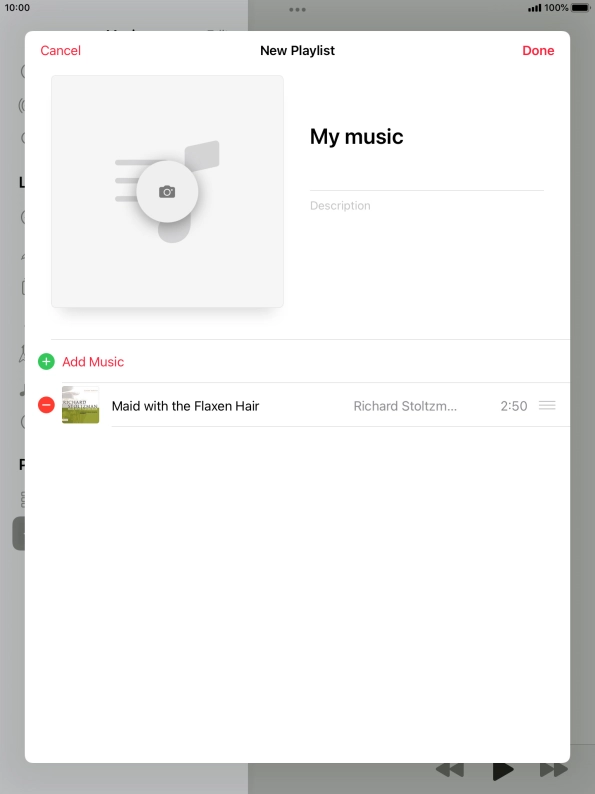Tap the three-dot multitasking indicator at top
Image resolution: width=595 pixels, height=794 pixels.
(297, 10)
